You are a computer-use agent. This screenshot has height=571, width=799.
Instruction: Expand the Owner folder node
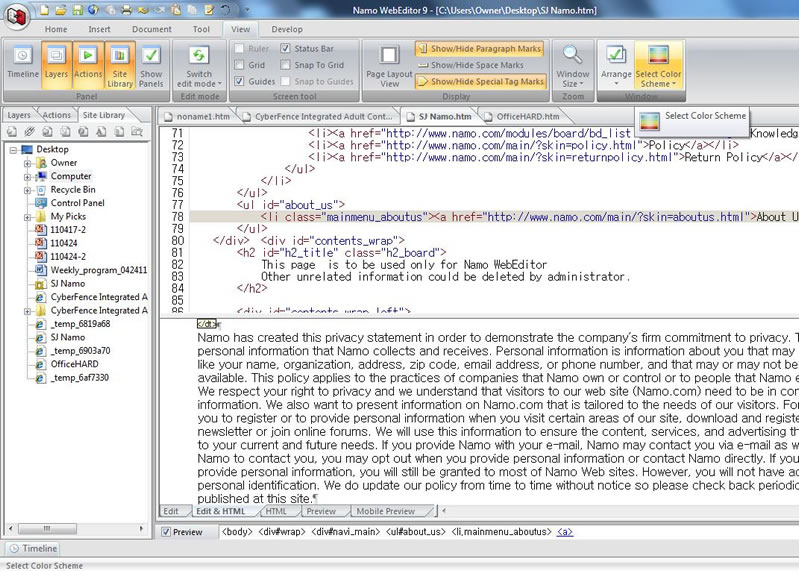(28, 163)
